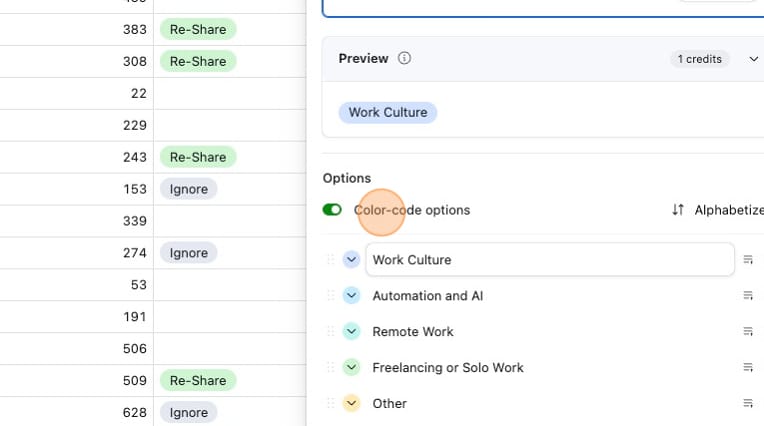Click the drag handle beside Automation and AI
Screen dimensions: 764x426
tap(331, 296)
